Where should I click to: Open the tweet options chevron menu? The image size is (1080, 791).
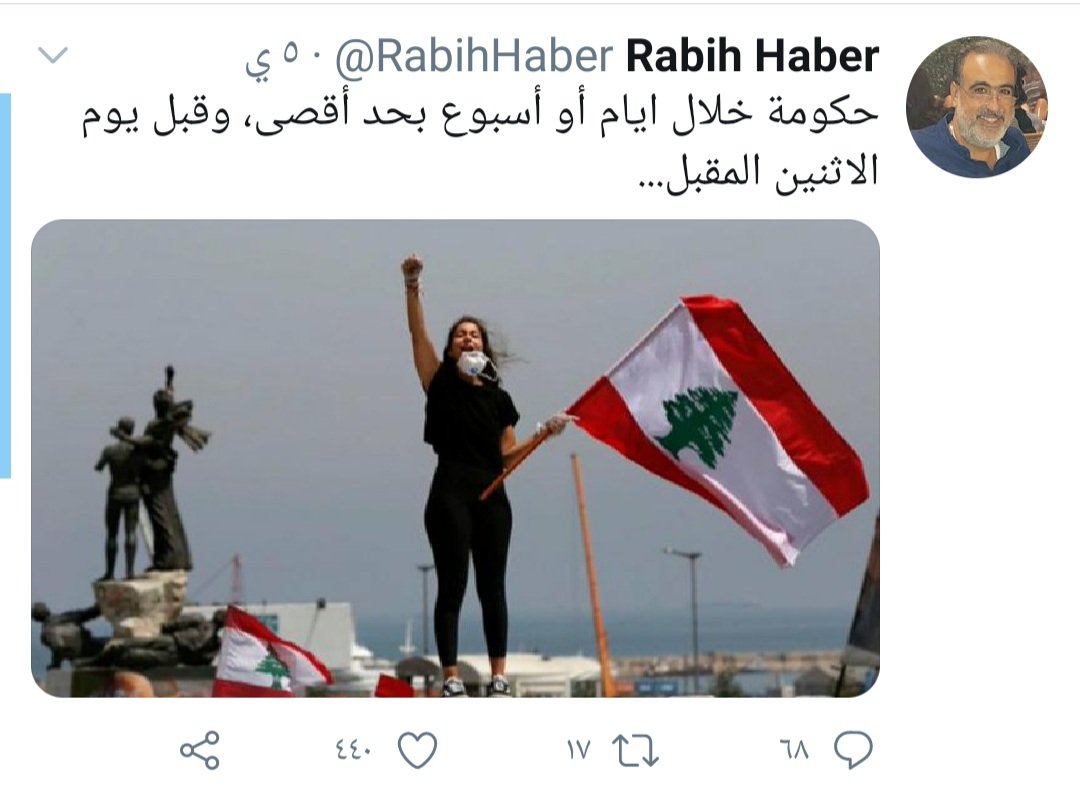(x=53, y=54)
